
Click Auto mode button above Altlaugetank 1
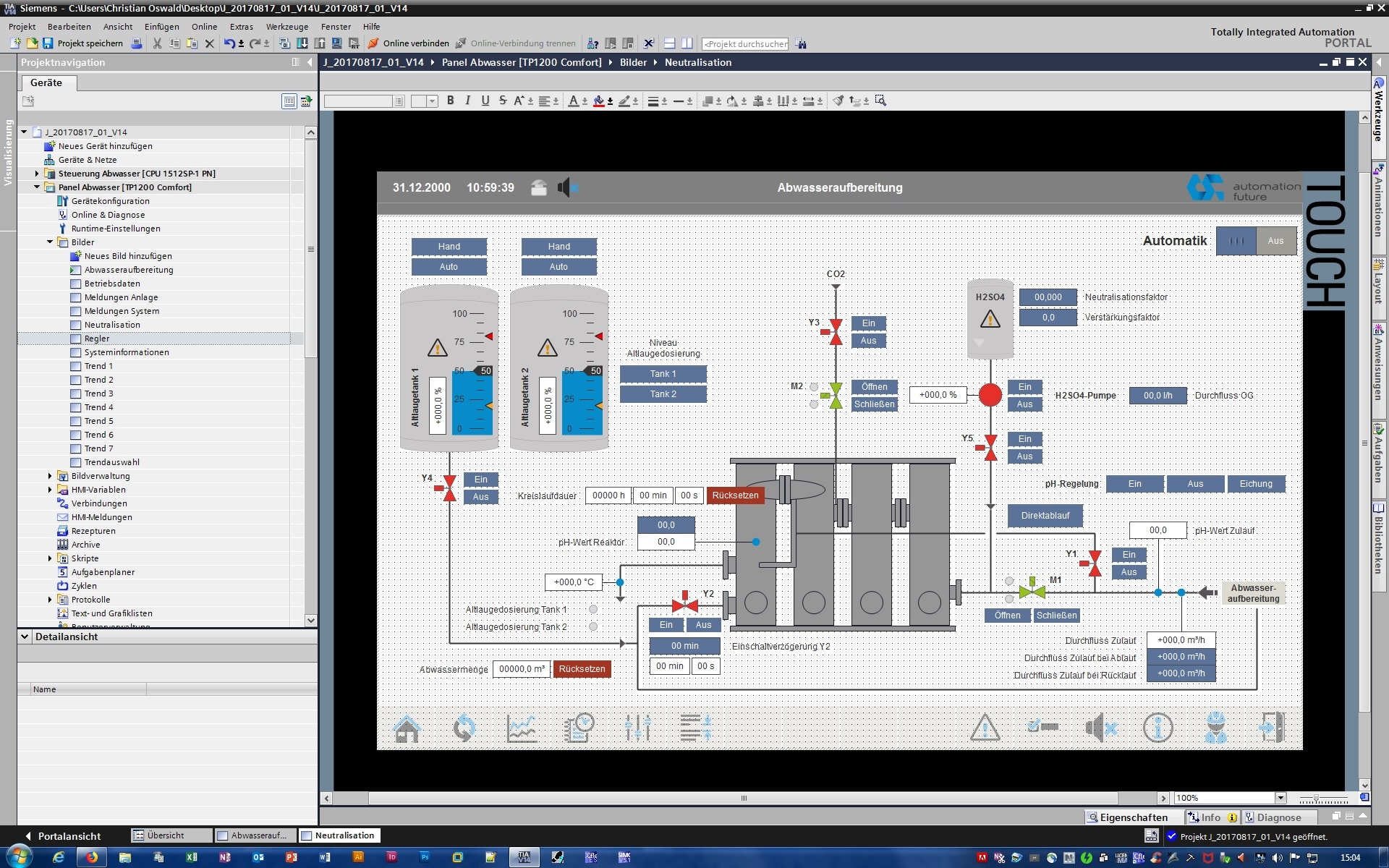(x=449, y=267)
